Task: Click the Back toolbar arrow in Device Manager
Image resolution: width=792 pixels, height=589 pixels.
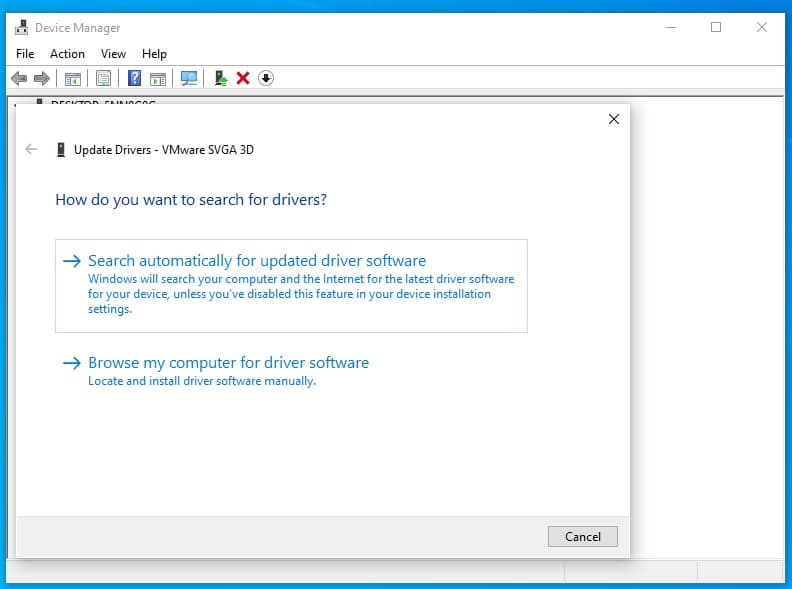Action: point(19,78)
